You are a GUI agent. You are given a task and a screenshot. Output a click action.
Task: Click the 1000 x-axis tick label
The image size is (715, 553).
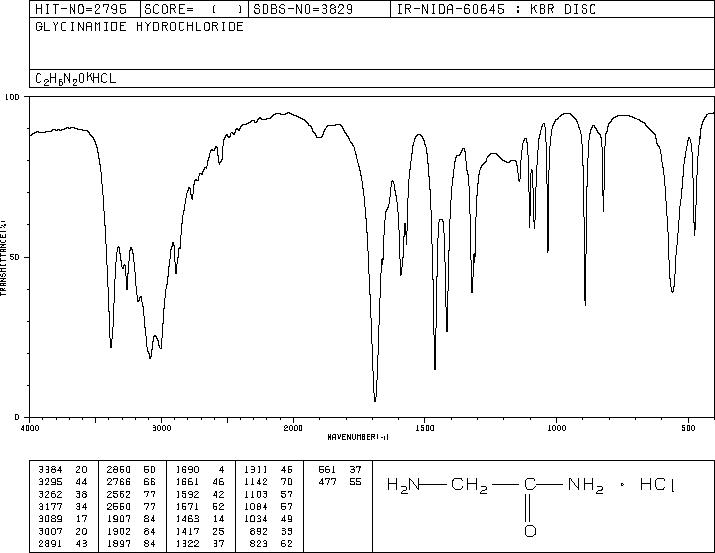pyautogui.click(x=556, y=428)
